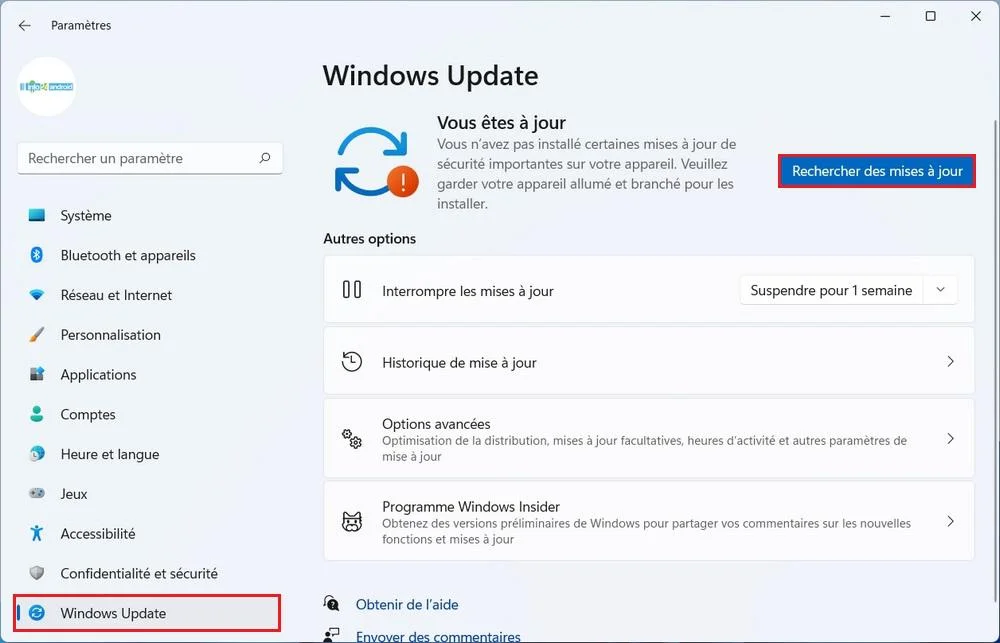Click the Windows Update sidebar icon
The image size is (1000, 643).
tap(37, 613)
